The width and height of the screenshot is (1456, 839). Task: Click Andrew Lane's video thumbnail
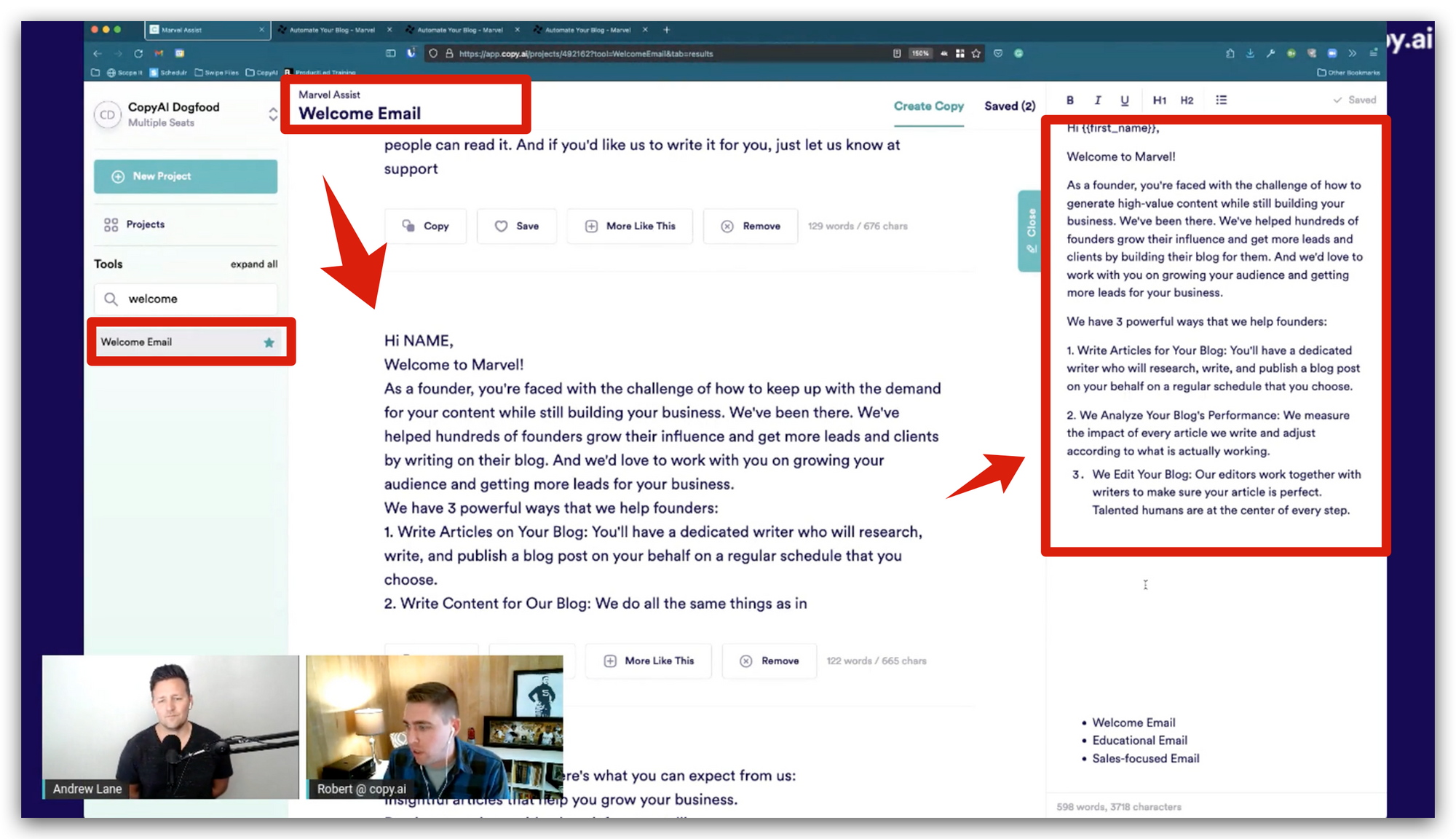click(x=170, y=727)
